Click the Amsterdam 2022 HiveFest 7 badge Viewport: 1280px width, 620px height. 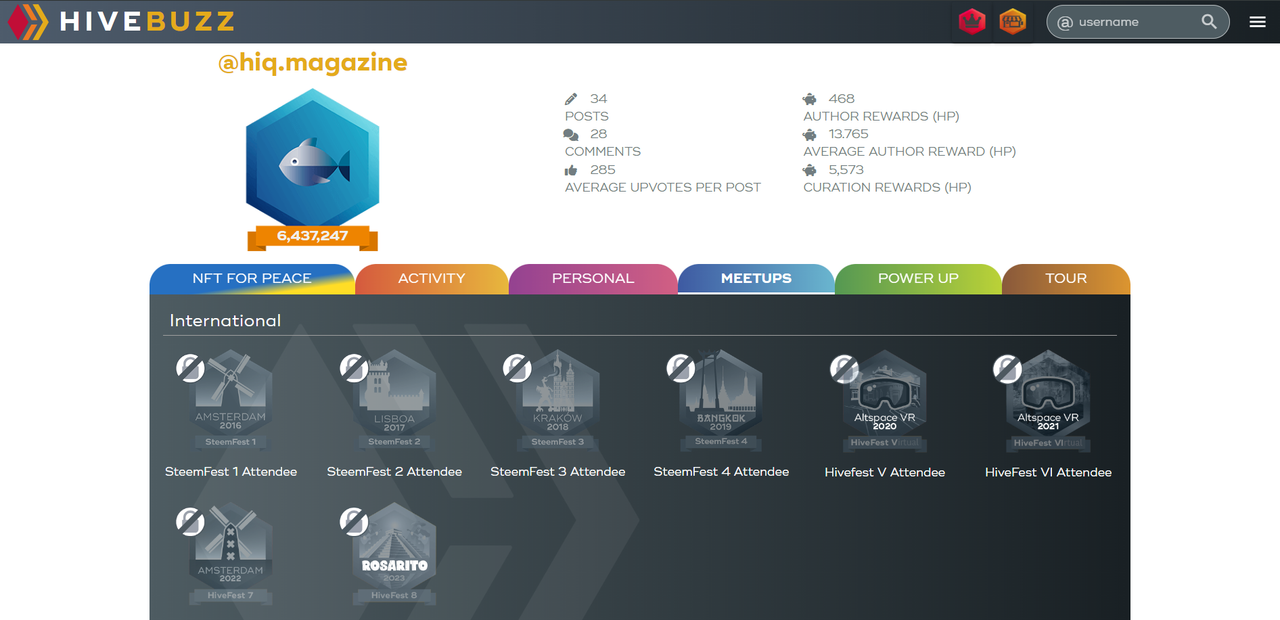(231, 555)
